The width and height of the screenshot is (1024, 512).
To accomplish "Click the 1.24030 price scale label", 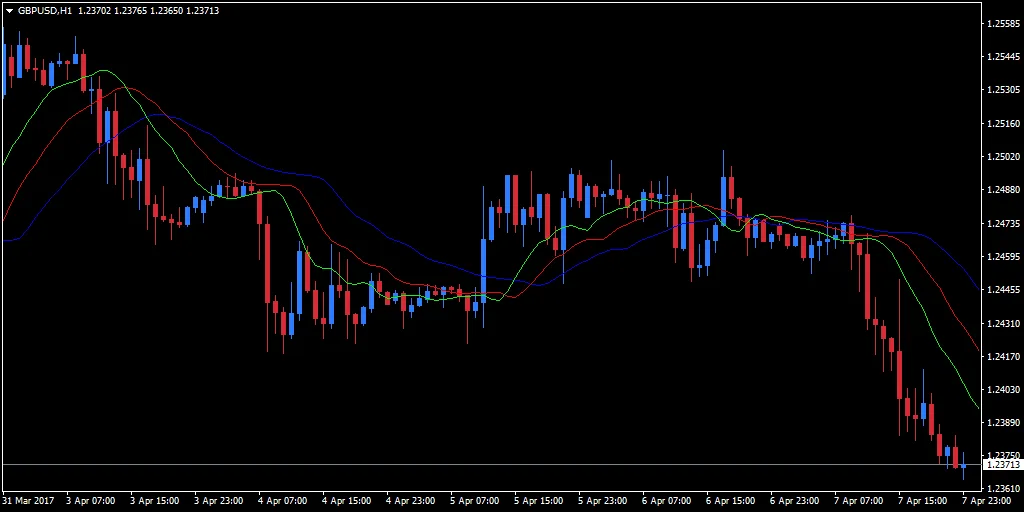I will [x=1003, y=390].
